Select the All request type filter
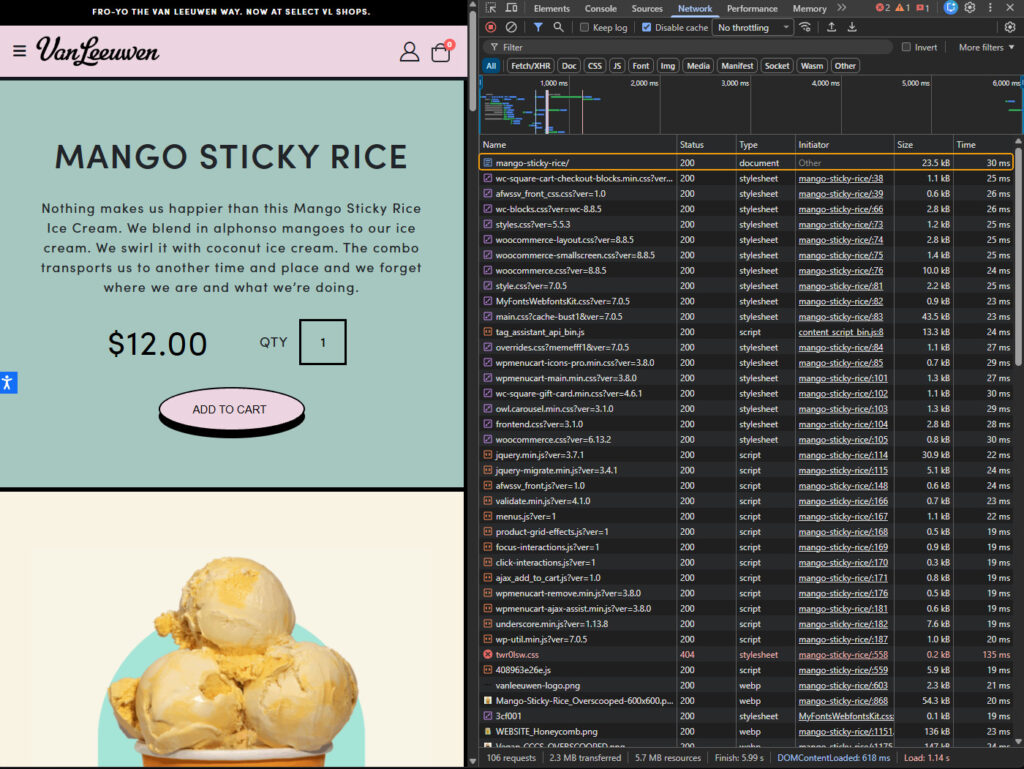 (491, 66)
